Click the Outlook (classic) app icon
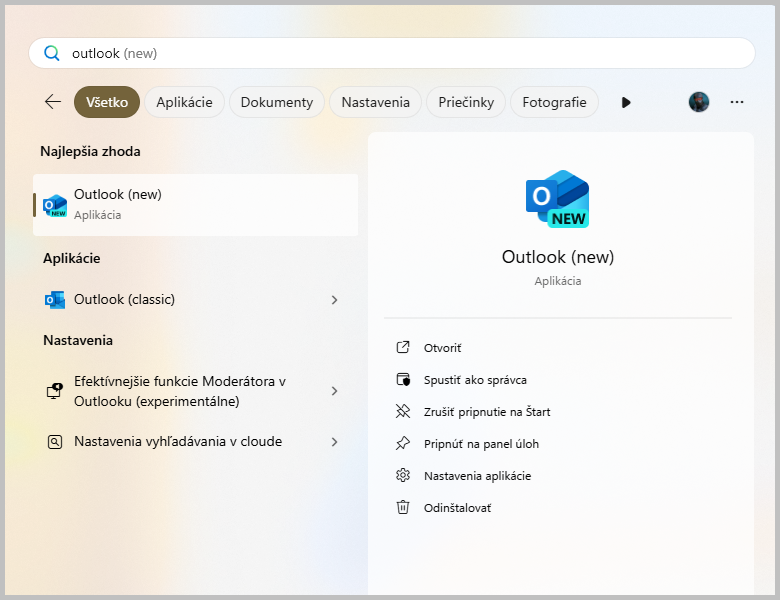Screen dimensions: 780x600 tap(55, 300)
